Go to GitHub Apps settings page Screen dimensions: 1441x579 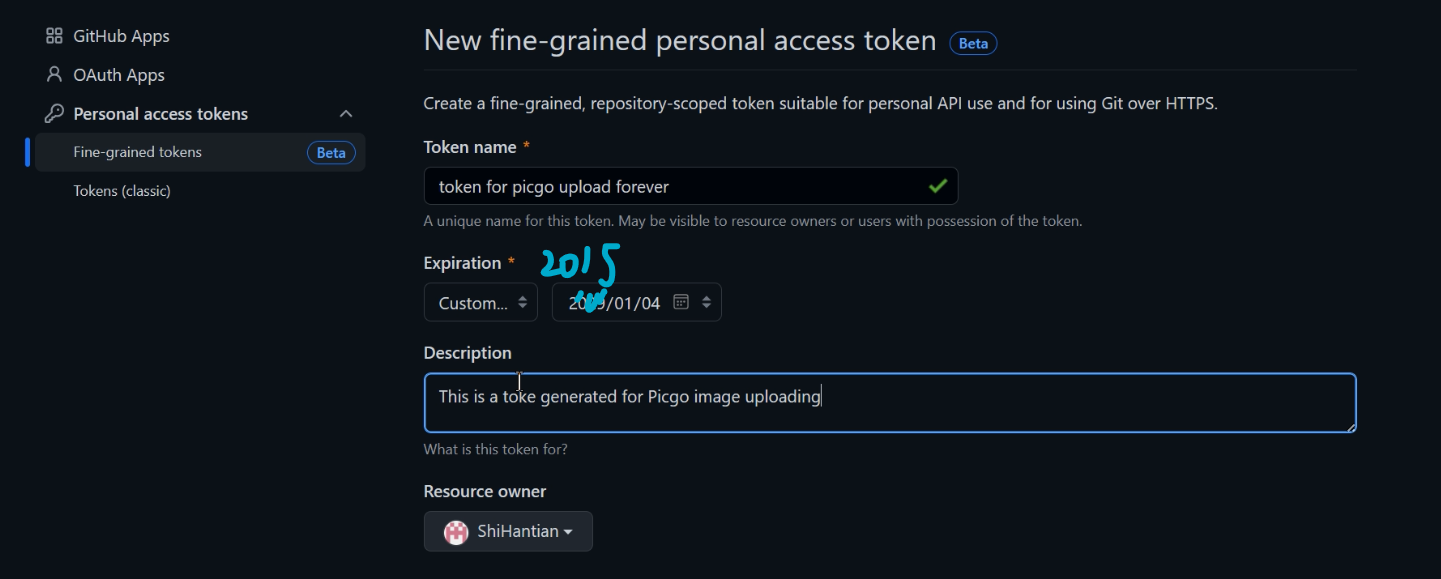(x=121, y=36)
